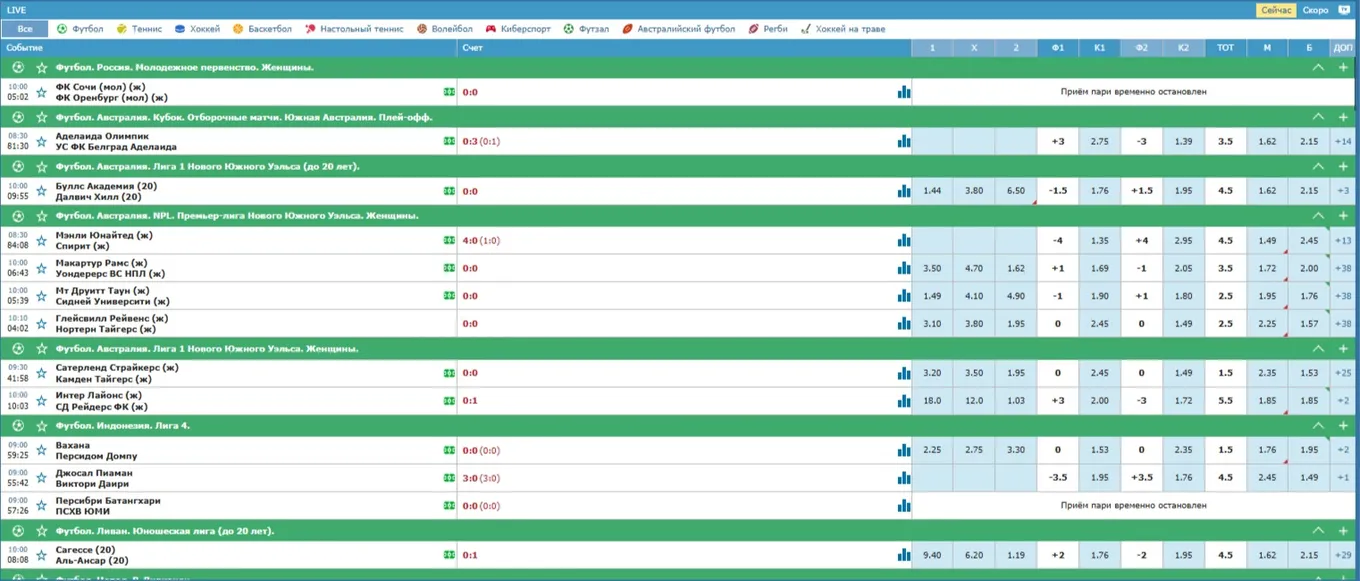Select the Баскетбол sport tab
The image size is (1360, 581).
point(262,29)
